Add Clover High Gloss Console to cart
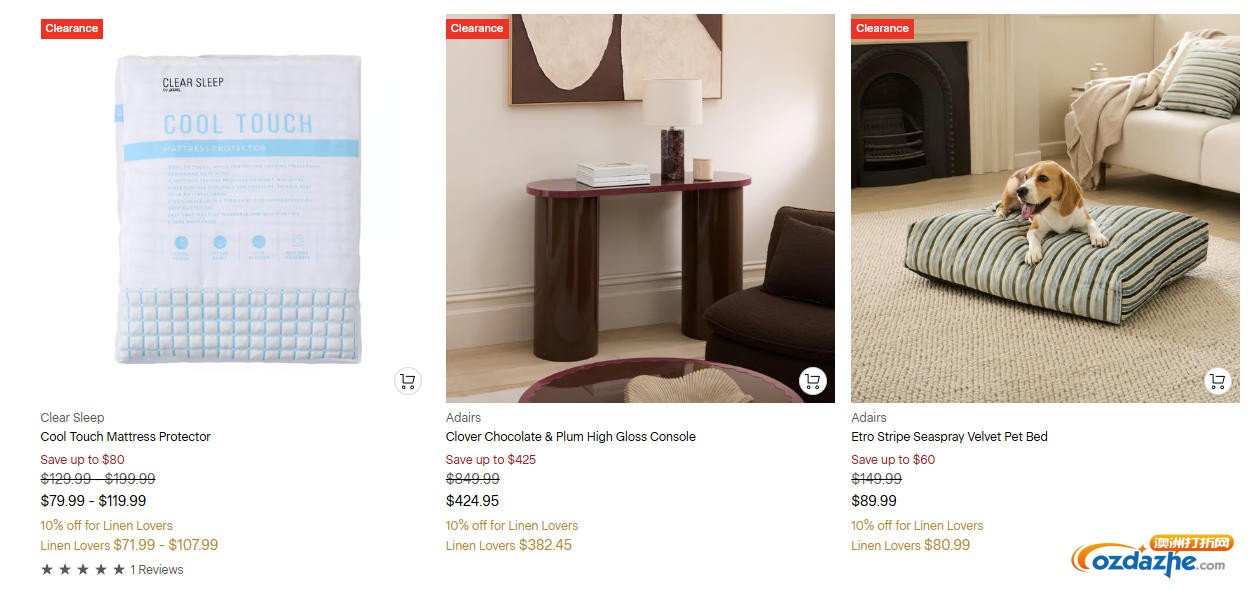Image resolution: width=1256 pixels, height=590 pixels. pyautogui.click(x=812, y=381)
